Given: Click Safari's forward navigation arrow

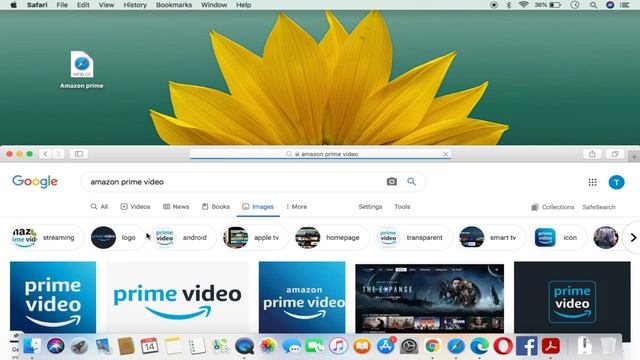Looking at the screenshot, I should [58, 154].
